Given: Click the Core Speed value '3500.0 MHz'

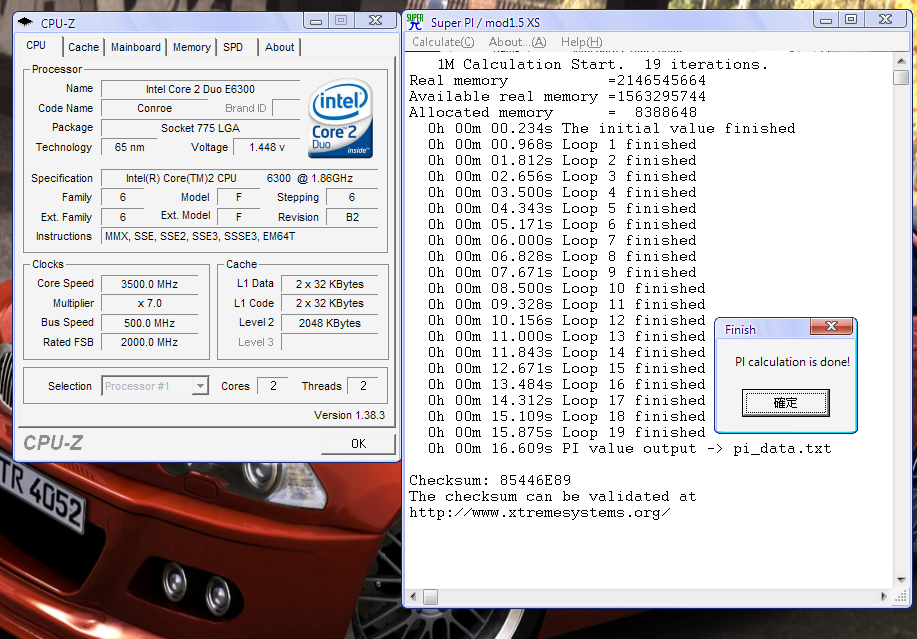Looking at the screenshot, I should [149, 284].
